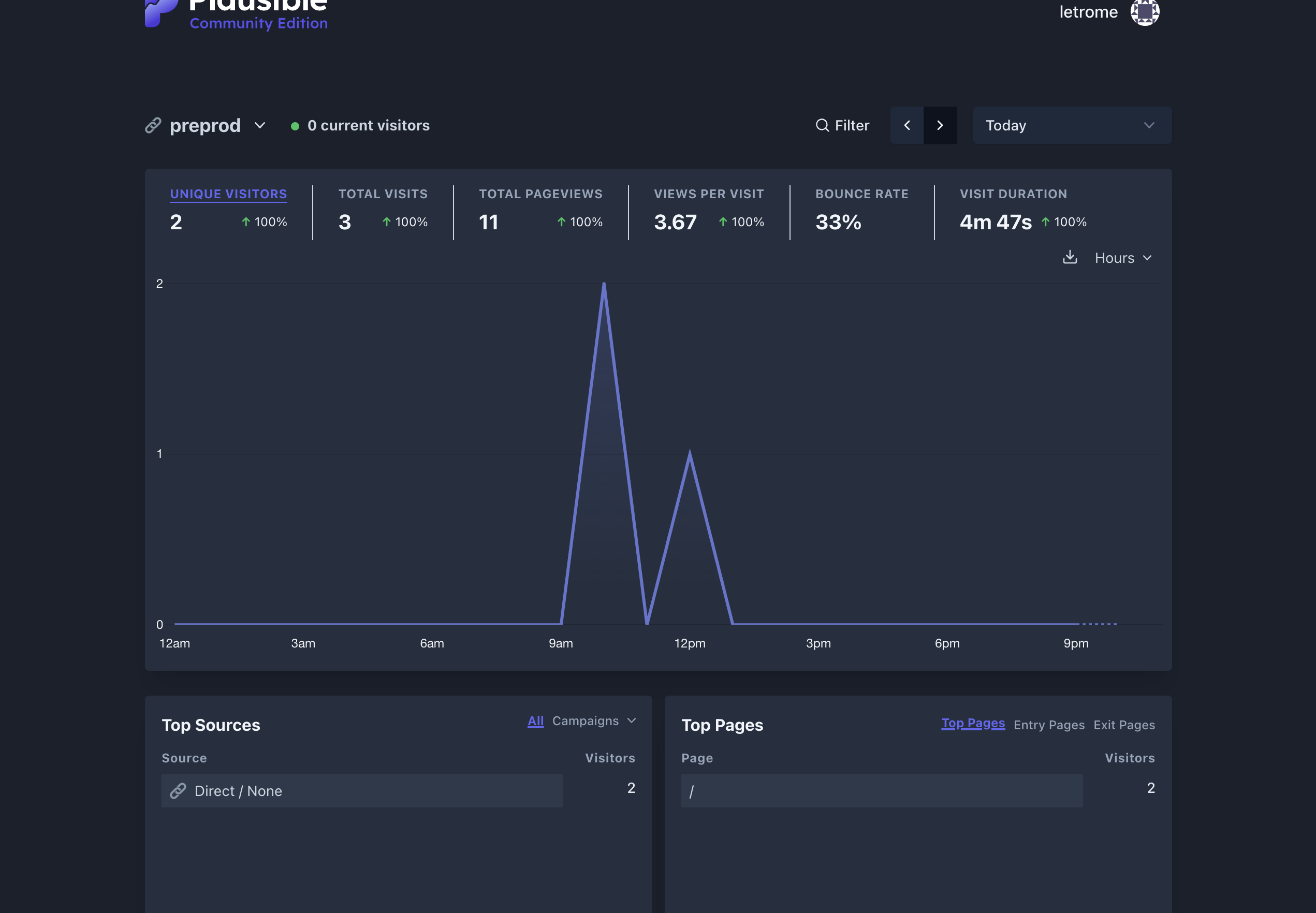Go to the next period with the right arrow

940,125
